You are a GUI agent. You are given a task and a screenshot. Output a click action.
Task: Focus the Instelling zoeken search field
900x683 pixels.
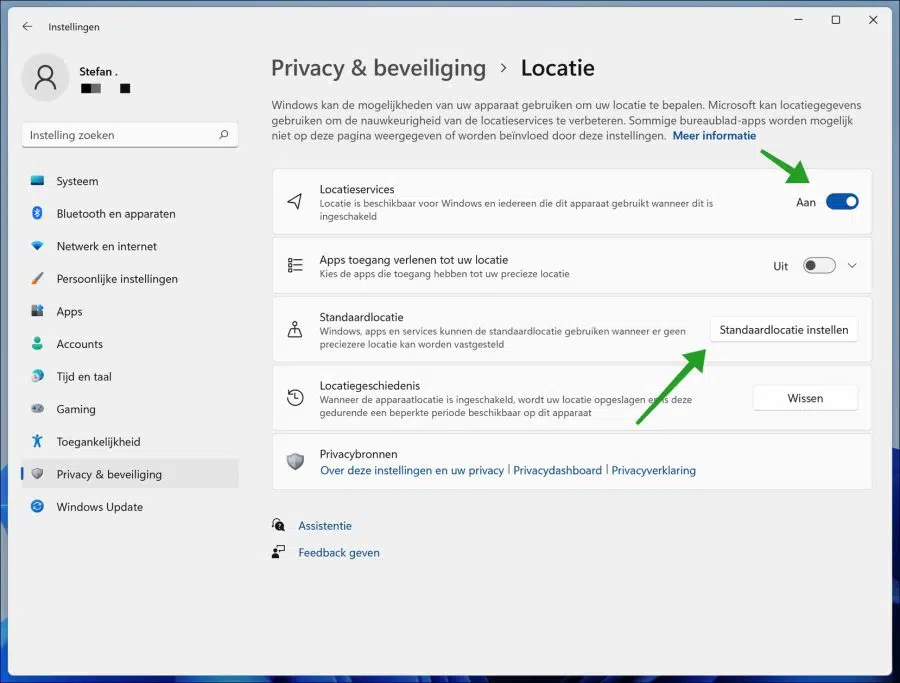[x=130, y=135]
